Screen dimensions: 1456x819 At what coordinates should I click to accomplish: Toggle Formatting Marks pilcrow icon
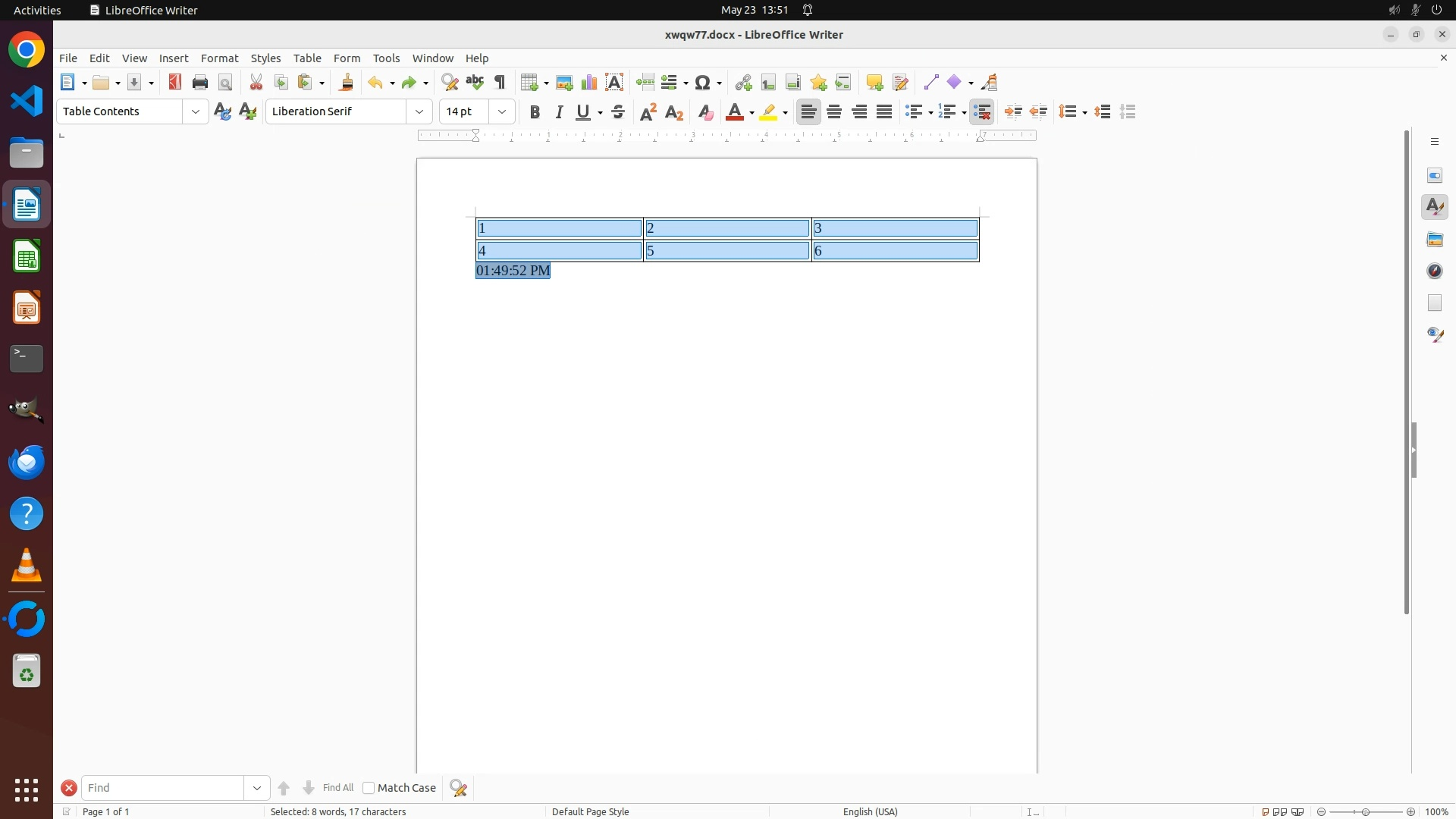(500, 83)
